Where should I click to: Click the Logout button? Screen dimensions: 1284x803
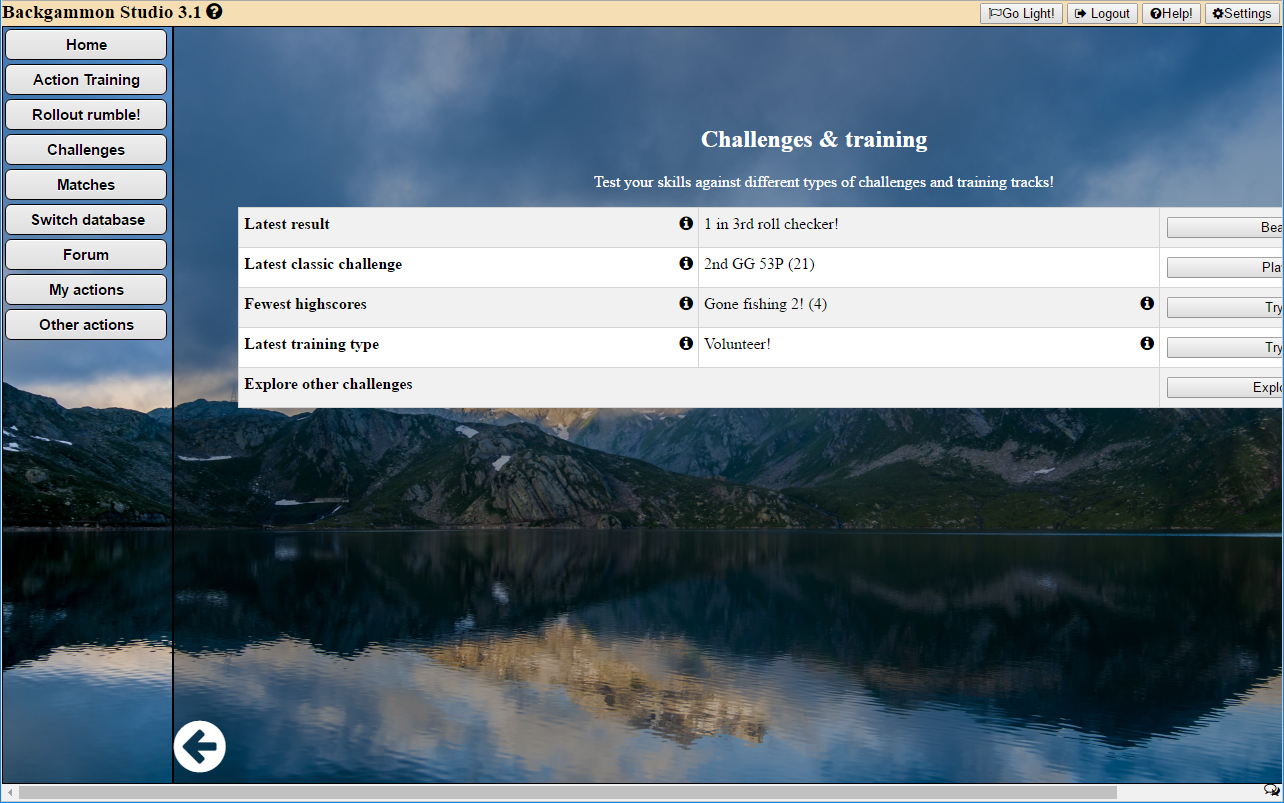(1102, 13)
